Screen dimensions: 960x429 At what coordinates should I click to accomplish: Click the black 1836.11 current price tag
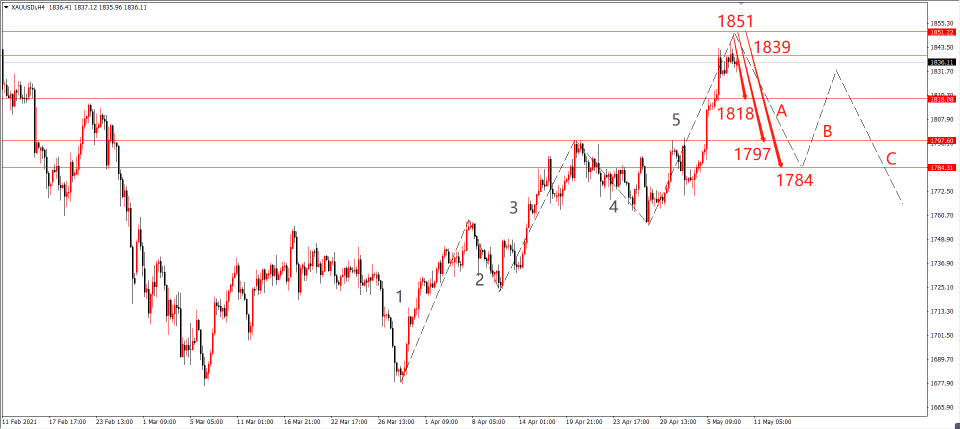942,62
